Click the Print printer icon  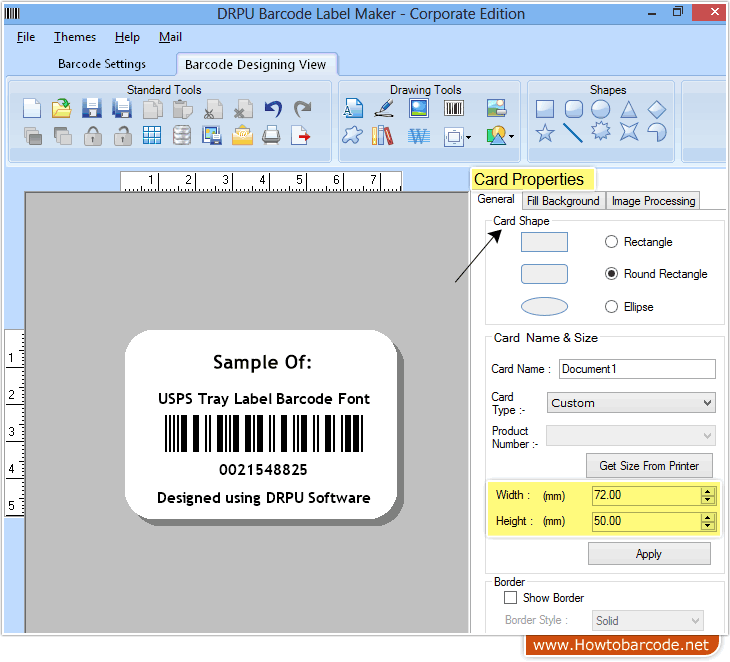pyautogui.click(x=271, y=135)
